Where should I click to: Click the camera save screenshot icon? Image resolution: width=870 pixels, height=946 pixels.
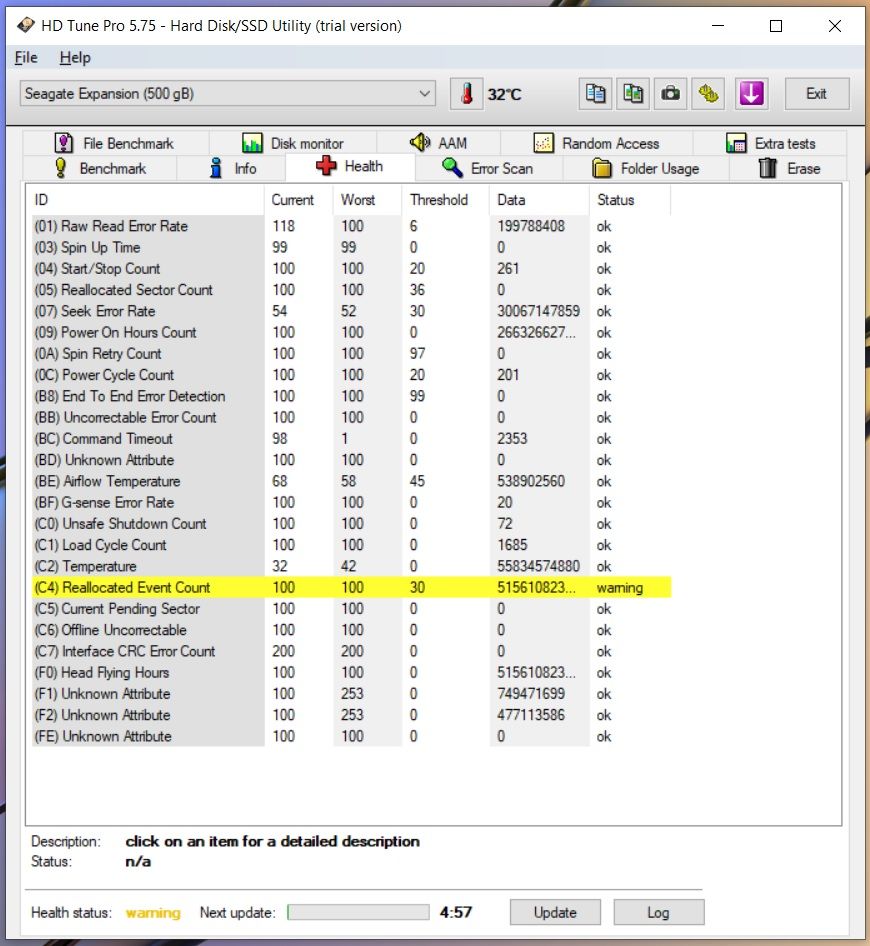tap(670, 94)
